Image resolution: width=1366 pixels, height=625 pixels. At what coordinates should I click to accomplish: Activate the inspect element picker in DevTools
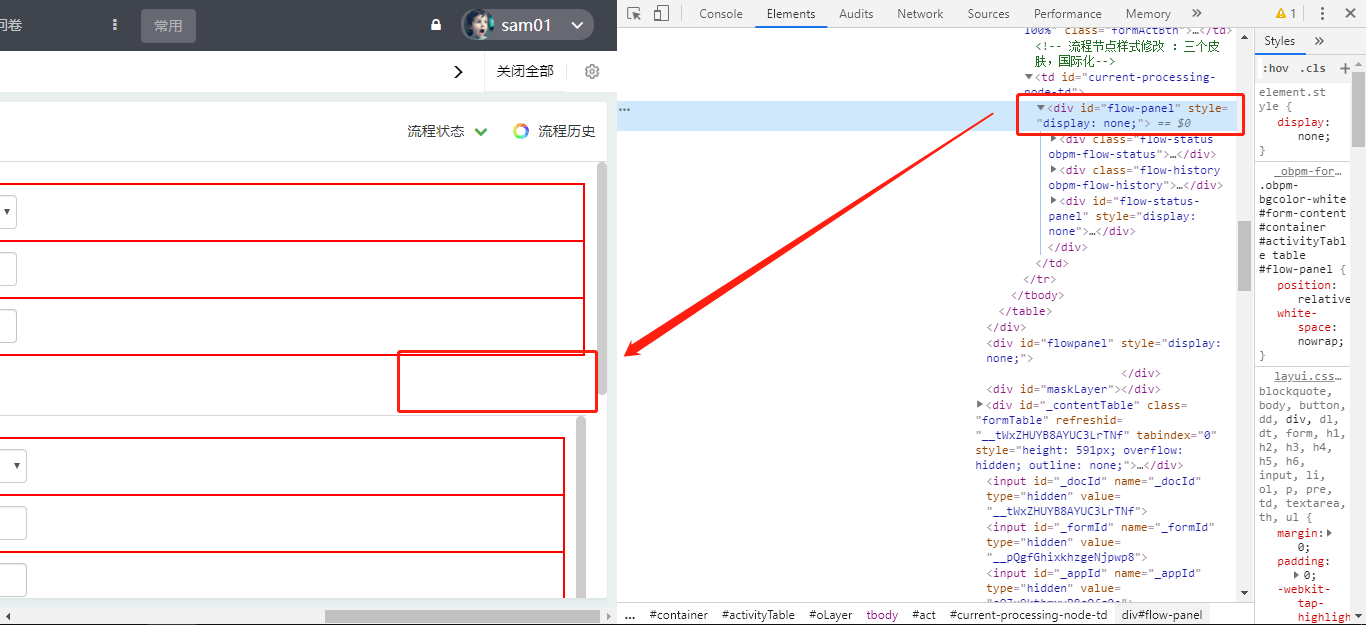point(634,13)
